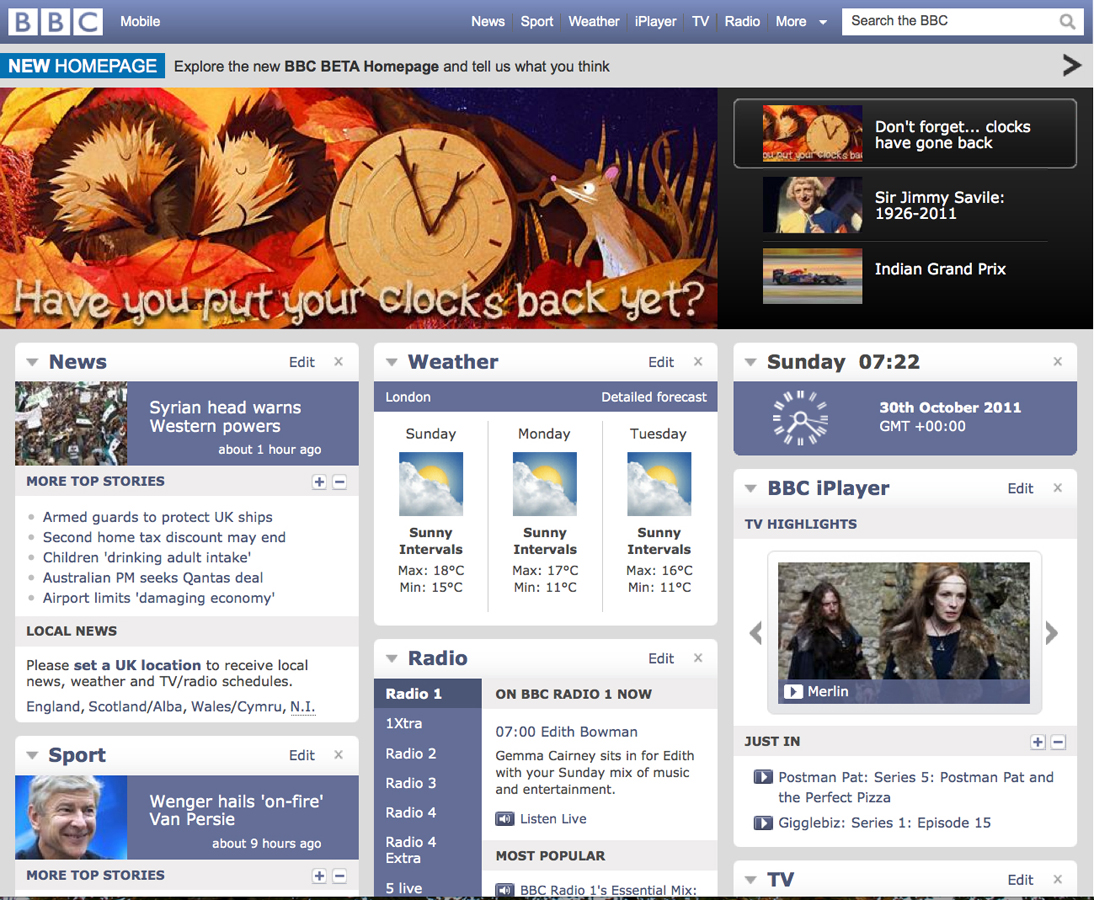Close the Sunday clock module
The width and height of the screenshot is (1094, 900).
tap(1058, 361)
